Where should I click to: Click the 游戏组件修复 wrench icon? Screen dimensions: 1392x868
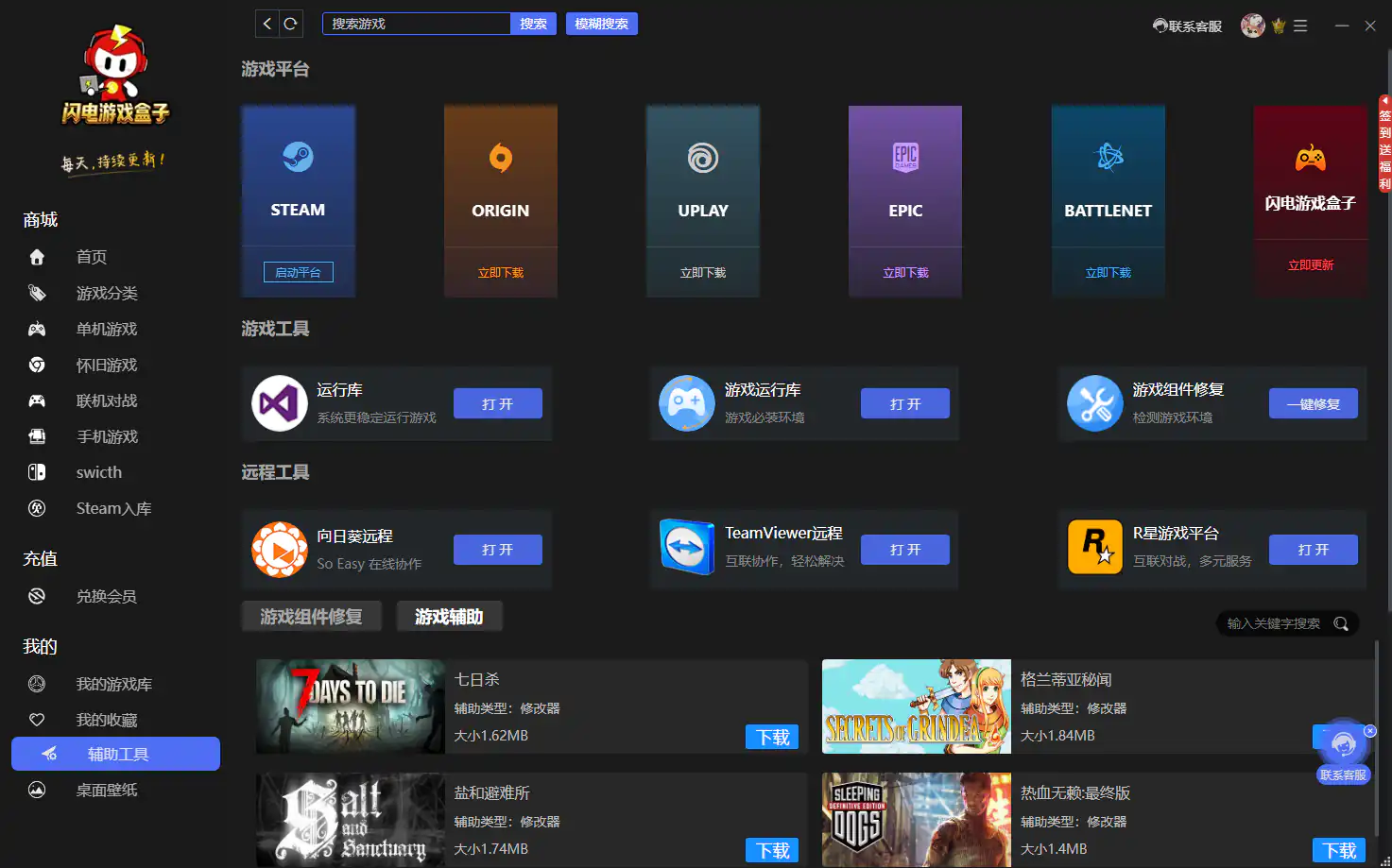[1095, 403]
